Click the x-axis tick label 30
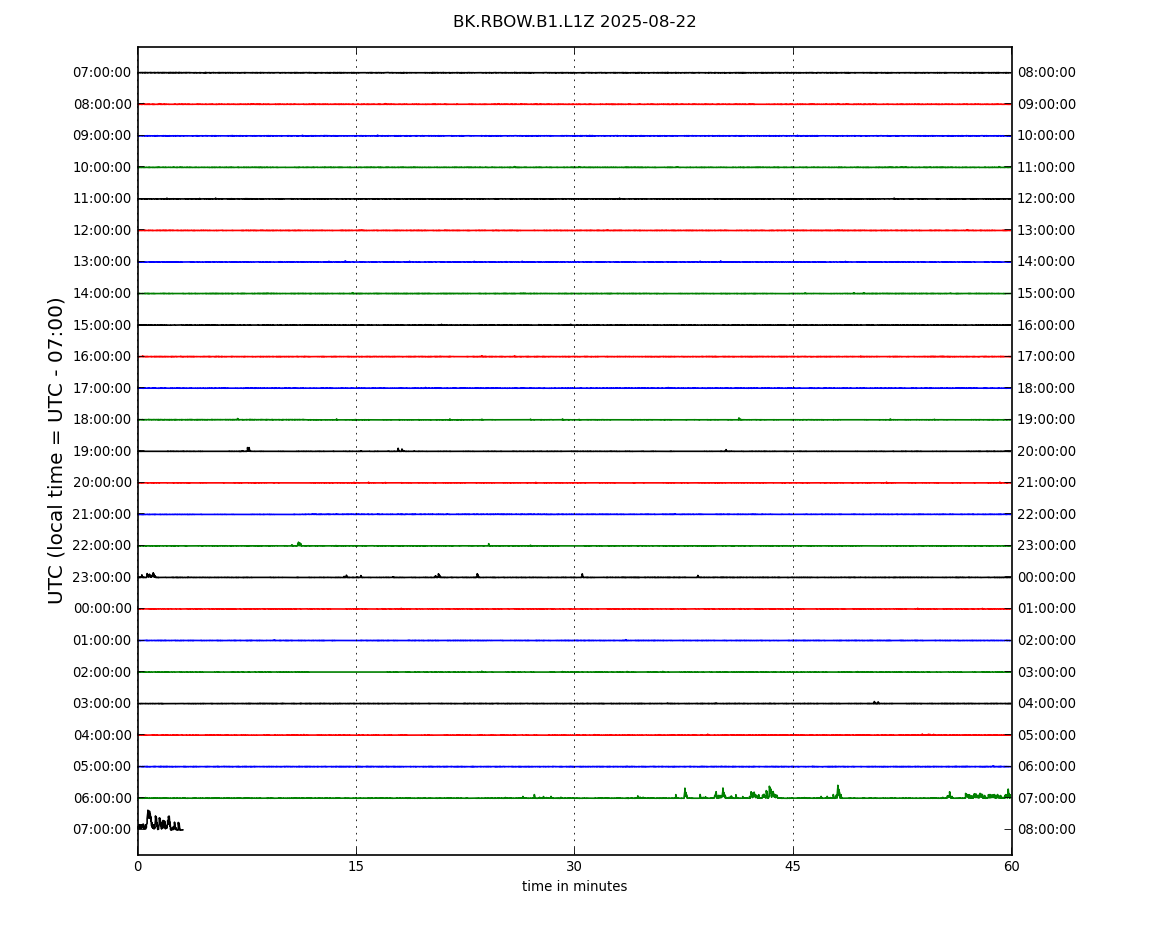1150x950 pixels. (x=574, y=866)
